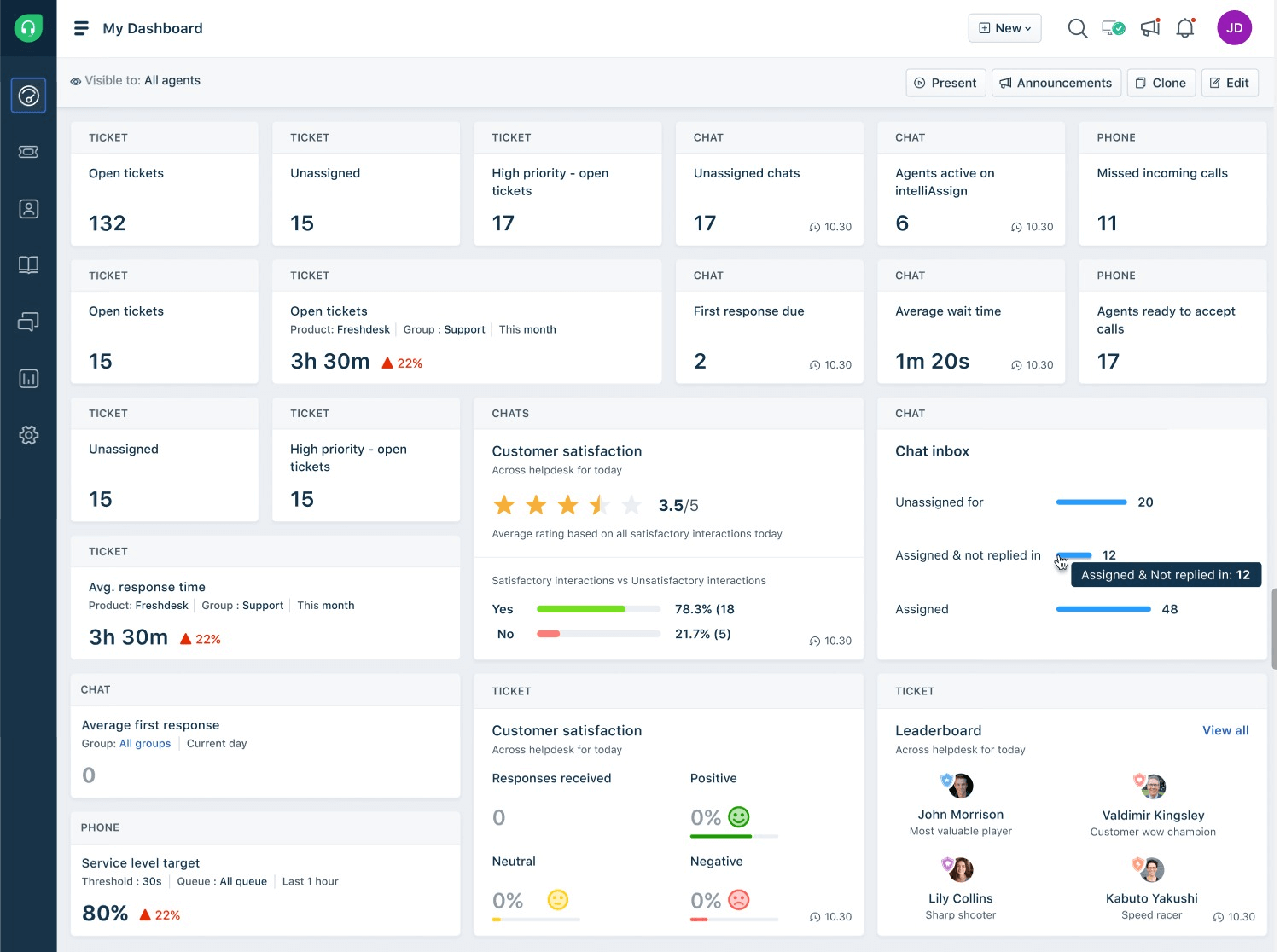Viewport: 1280px width, 952px height.
Task: Open the All groups filter link
Action: tap(144, 743)
